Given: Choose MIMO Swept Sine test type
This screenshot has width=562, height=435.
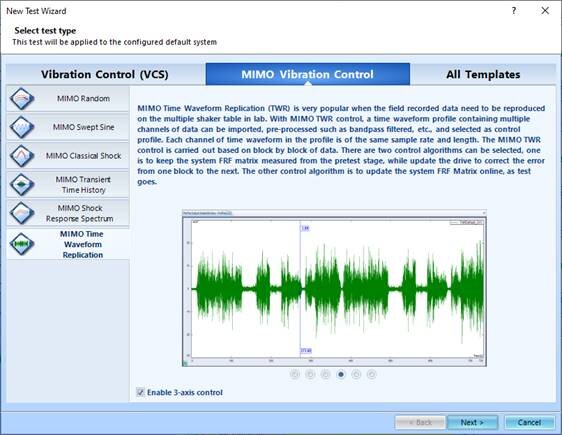Looking at the screenshot, I should point(67,127).
